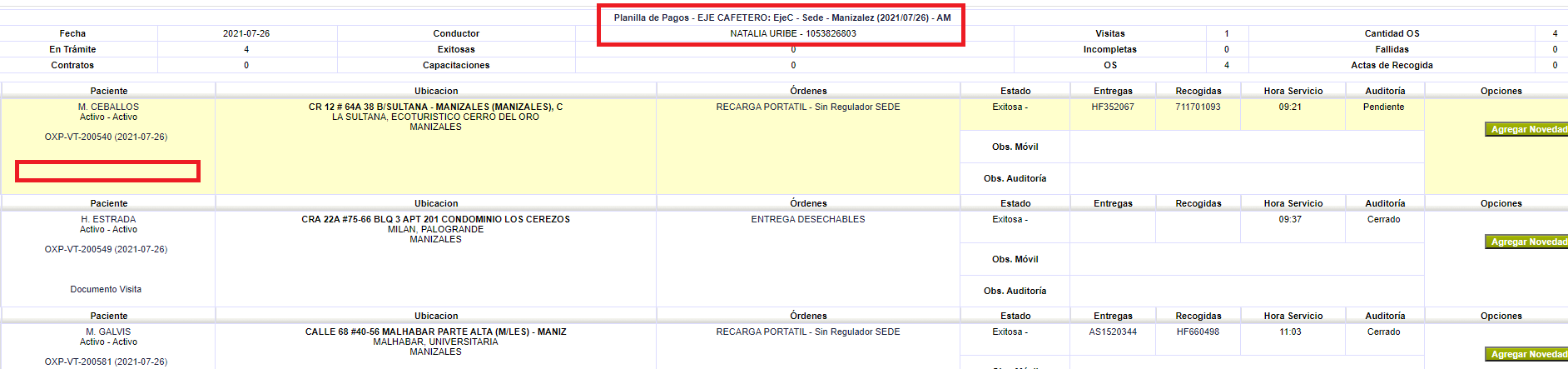Screen dimensions: 1568x369
Task: Click Exitosa status for M. CEBALLOS
Action: point(1010,107)
